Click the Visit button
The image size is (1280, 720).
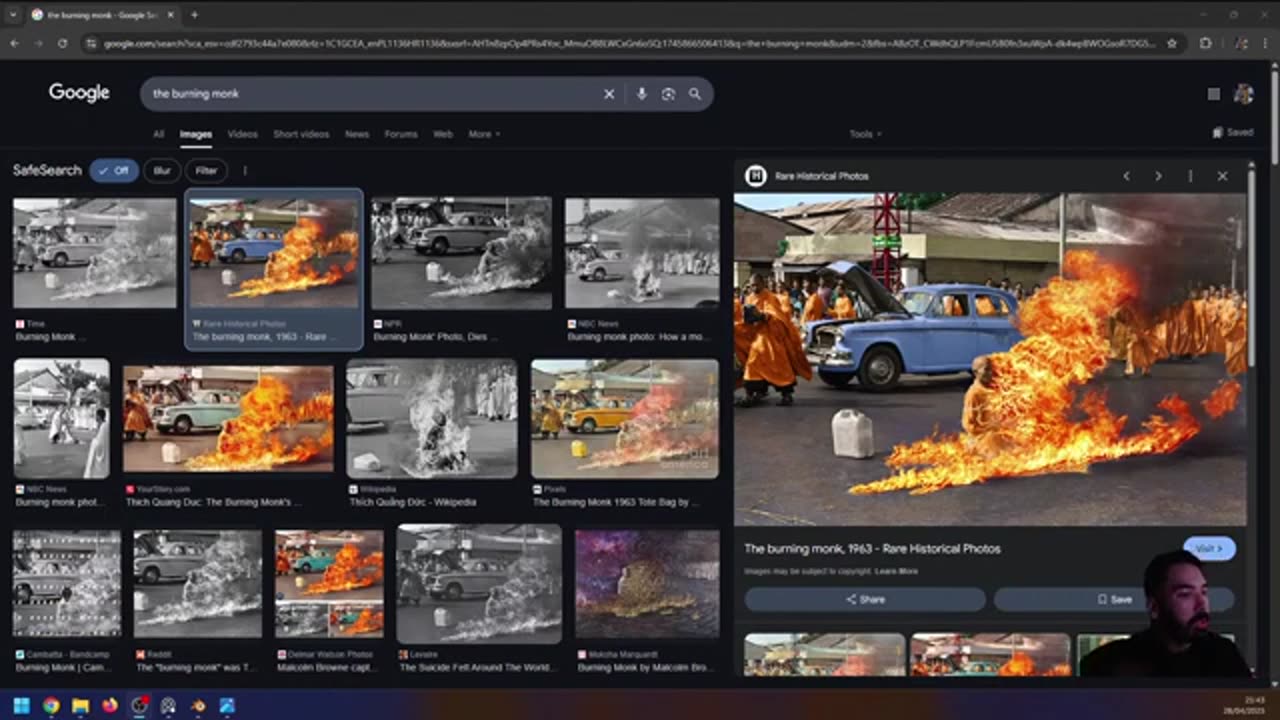[1209, 549]
